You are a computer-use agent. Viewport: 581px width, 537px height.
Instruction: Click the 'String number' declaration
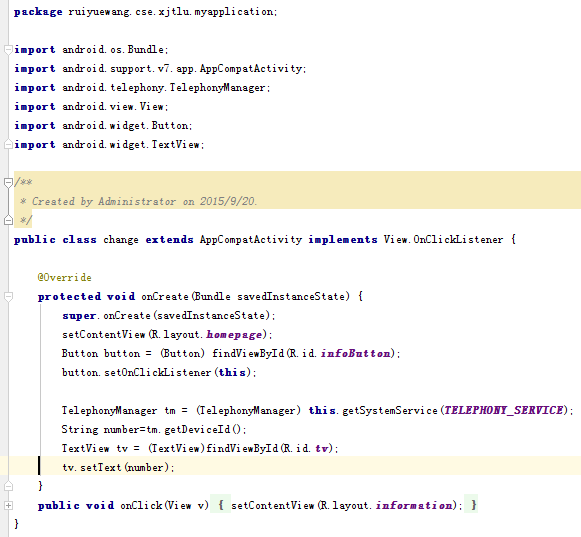point(100,430)
